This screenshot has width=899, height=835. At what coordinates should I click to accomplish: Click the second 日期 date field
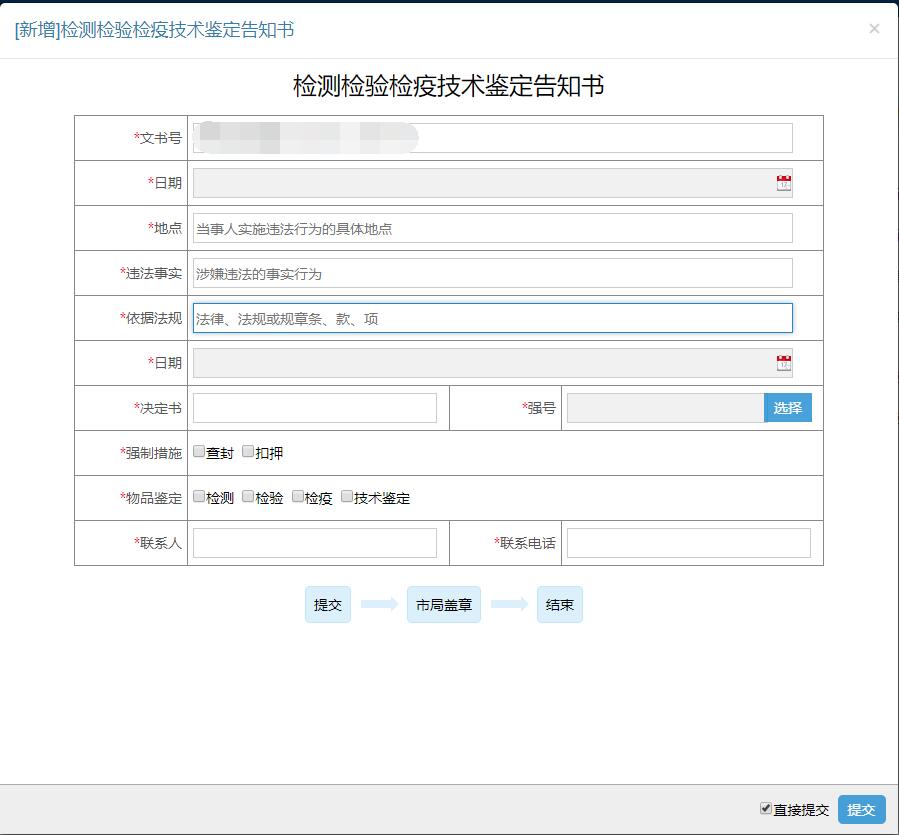click(493, 363)
